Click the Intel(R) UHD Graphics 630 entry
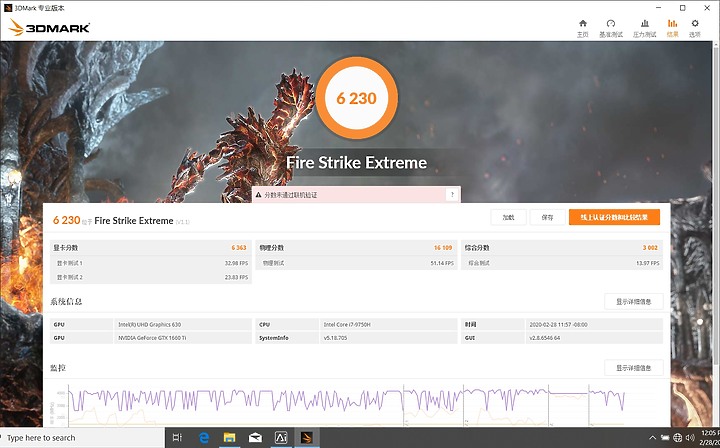The width and height of the screenshot is (720, 448). 150,325
